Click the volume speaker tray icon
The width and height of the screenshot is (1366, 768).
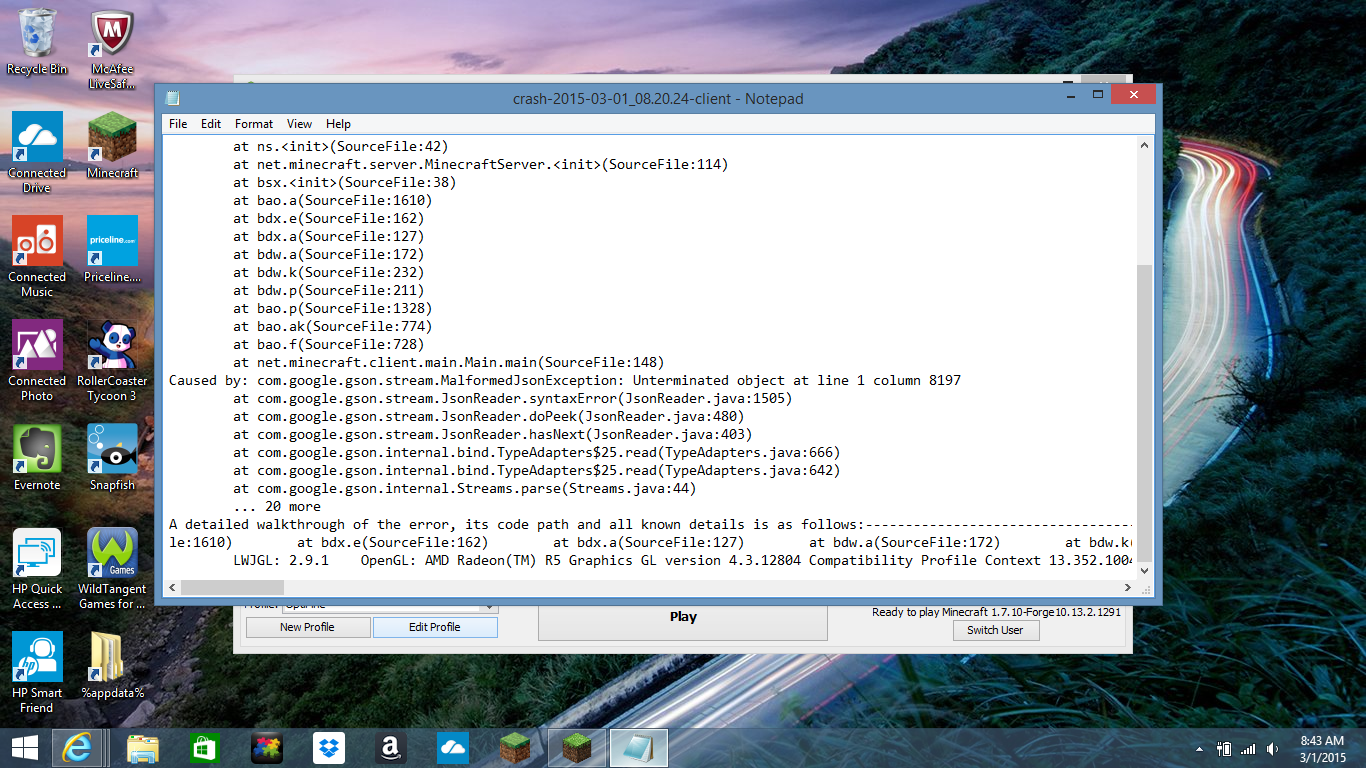click(x=1271, y=748)
